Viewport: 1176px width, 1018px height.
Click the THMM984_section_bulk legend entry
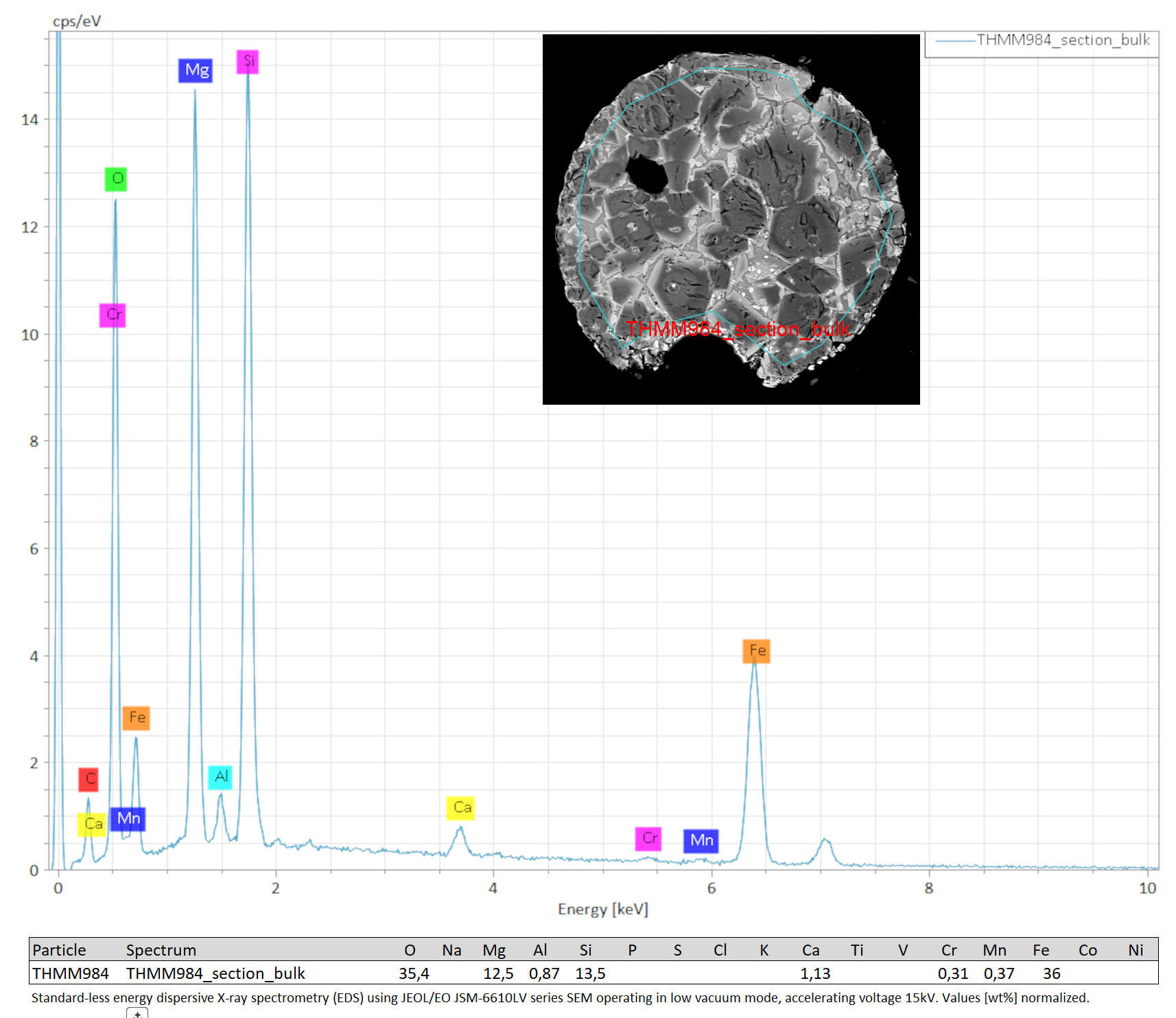click(1042, 40)
